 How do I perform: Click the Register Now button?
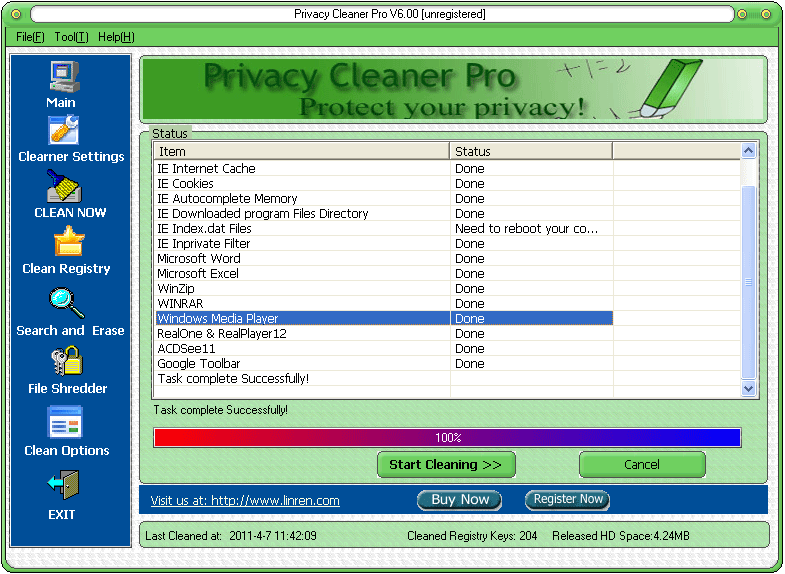click(568, 500)
